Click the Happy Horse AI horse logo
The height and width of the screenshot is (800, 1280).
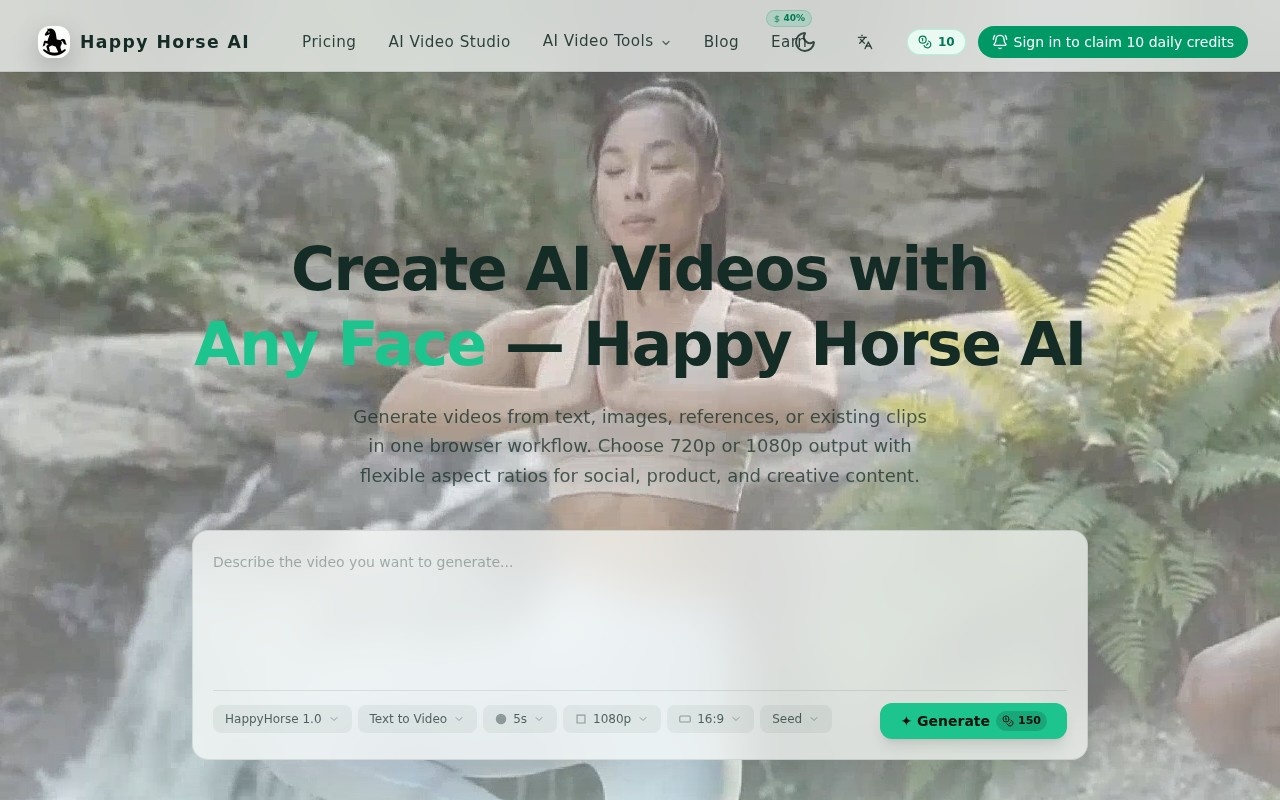pos(54,42)
